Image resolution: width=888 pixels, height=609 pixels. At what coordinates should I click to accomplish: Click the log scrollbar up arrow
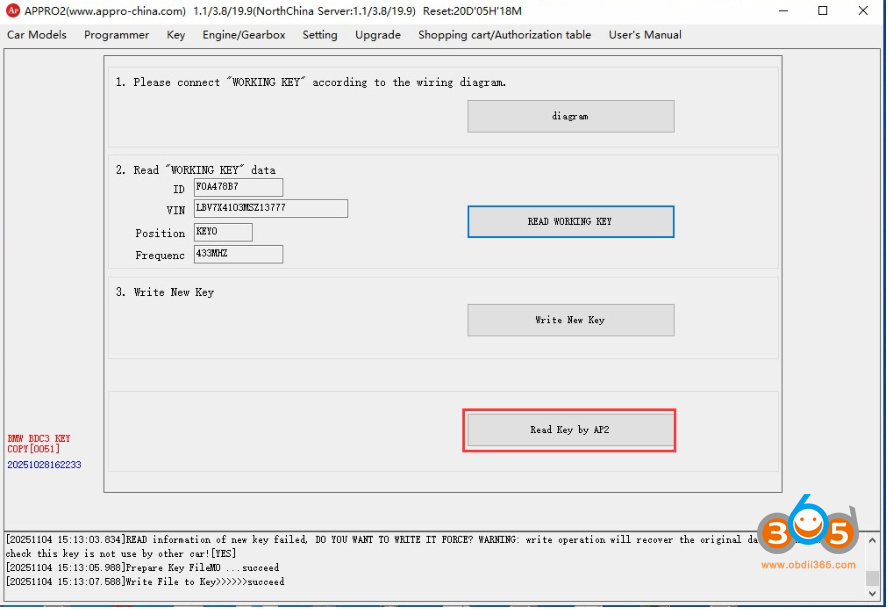pos(871,538)
